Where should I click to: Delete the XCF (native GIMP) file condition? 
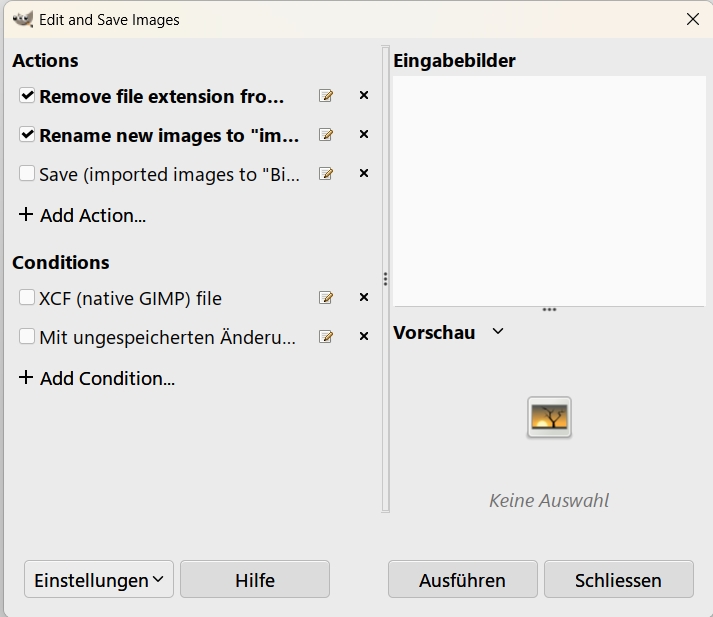(x=364, y=298)
